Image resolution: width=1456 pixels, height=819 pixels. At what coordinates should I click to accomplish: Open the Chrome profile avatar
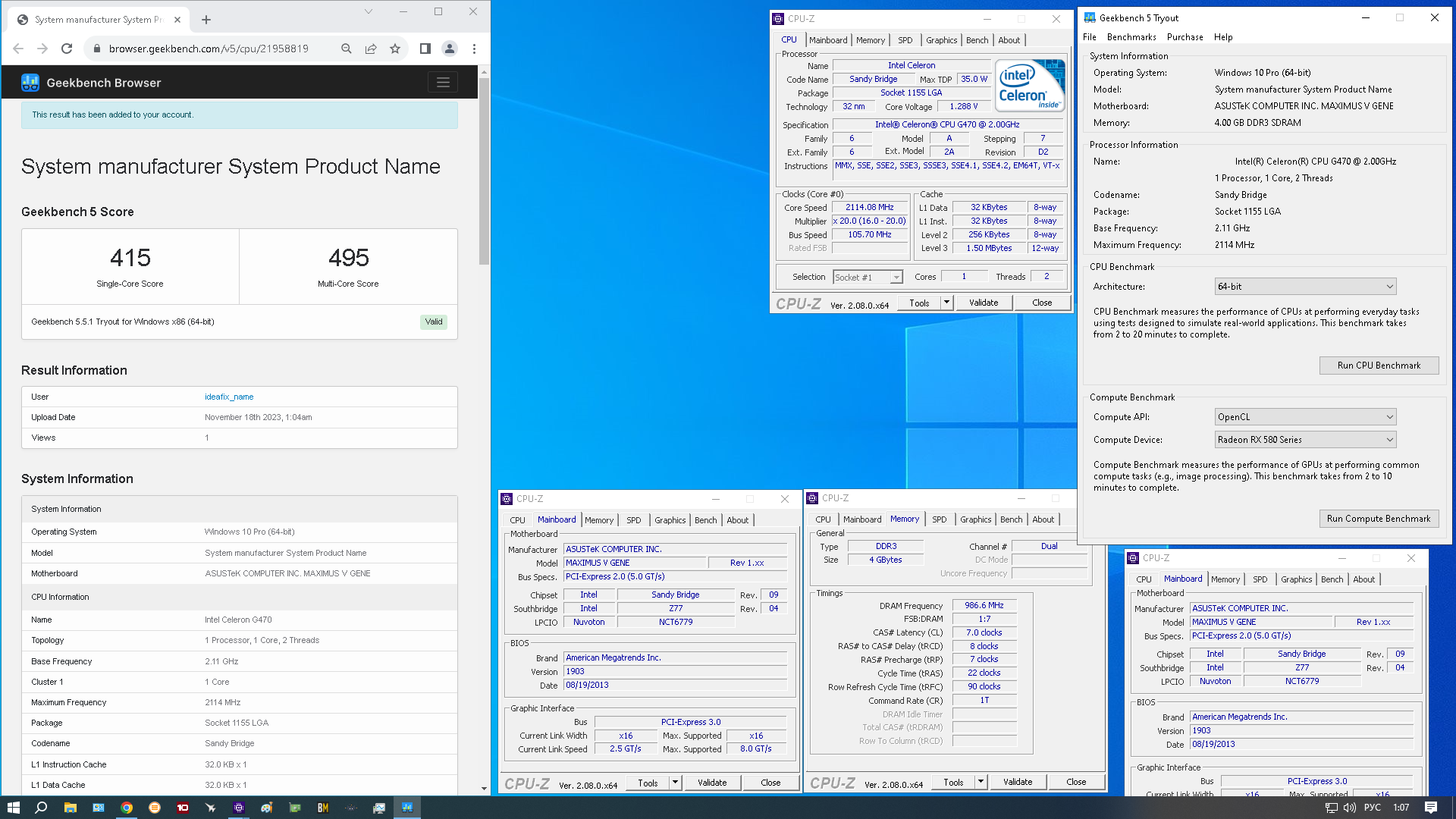(450, 49)
